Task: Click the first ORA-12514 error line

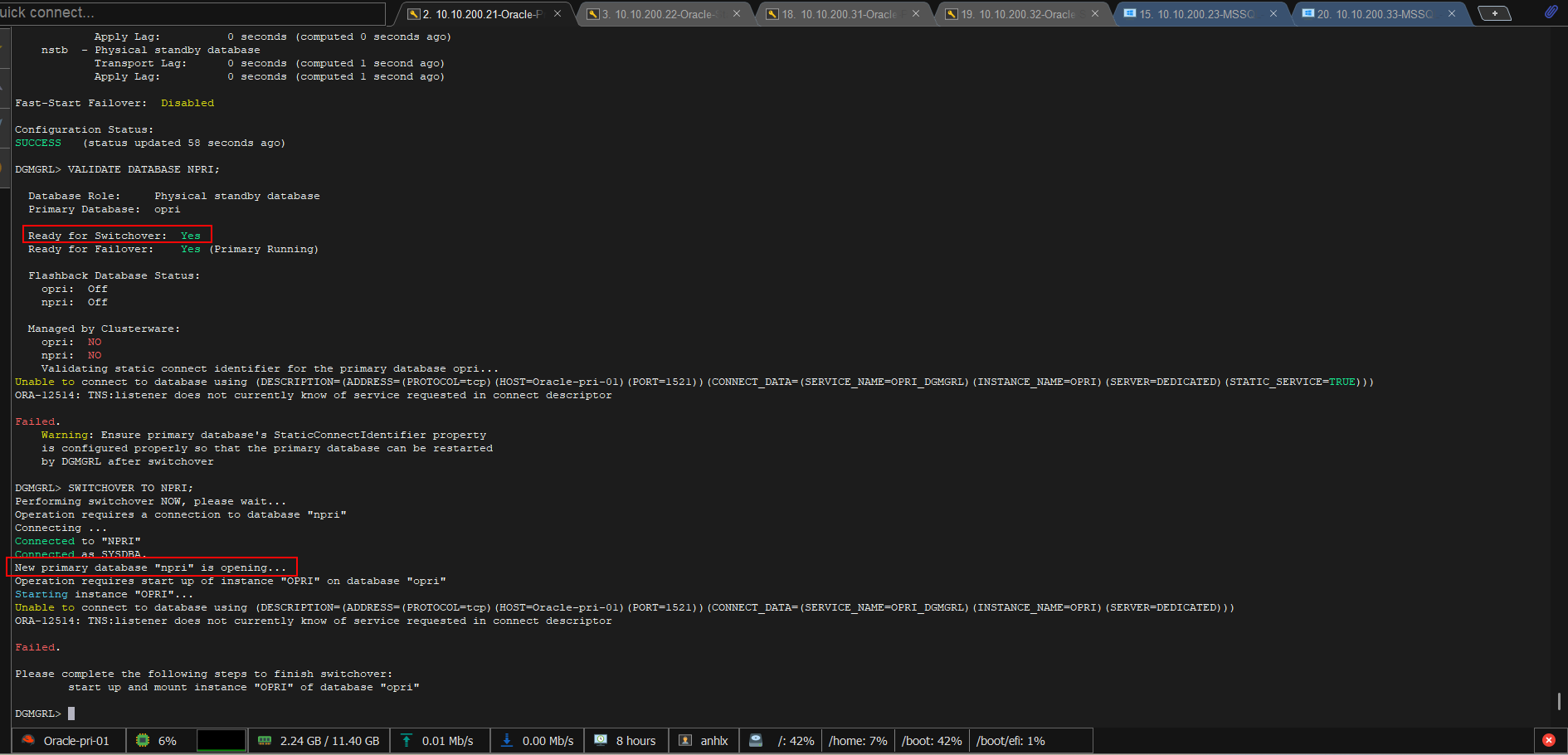Action: tap(314, 395)
